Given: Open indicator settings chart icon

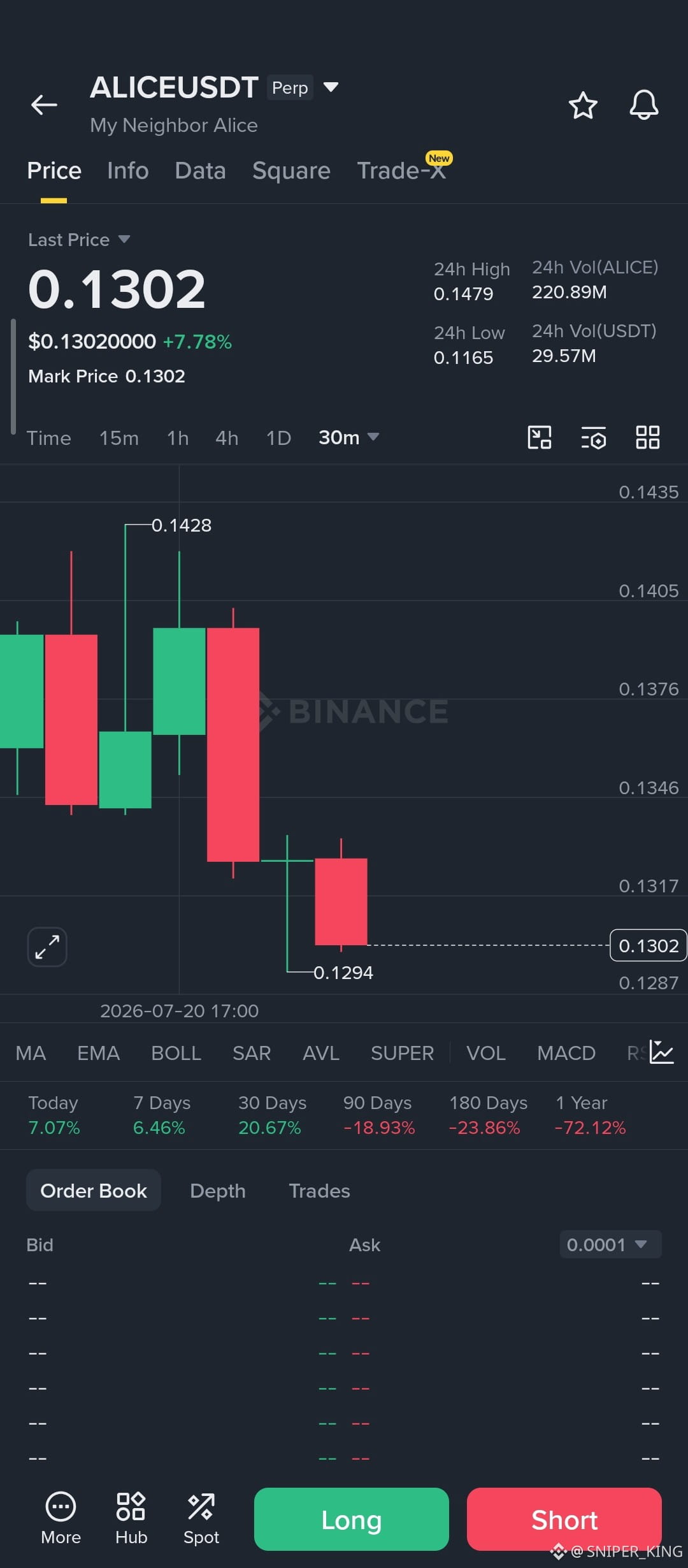Looking at the screenshot, I should pos(661,1052).
